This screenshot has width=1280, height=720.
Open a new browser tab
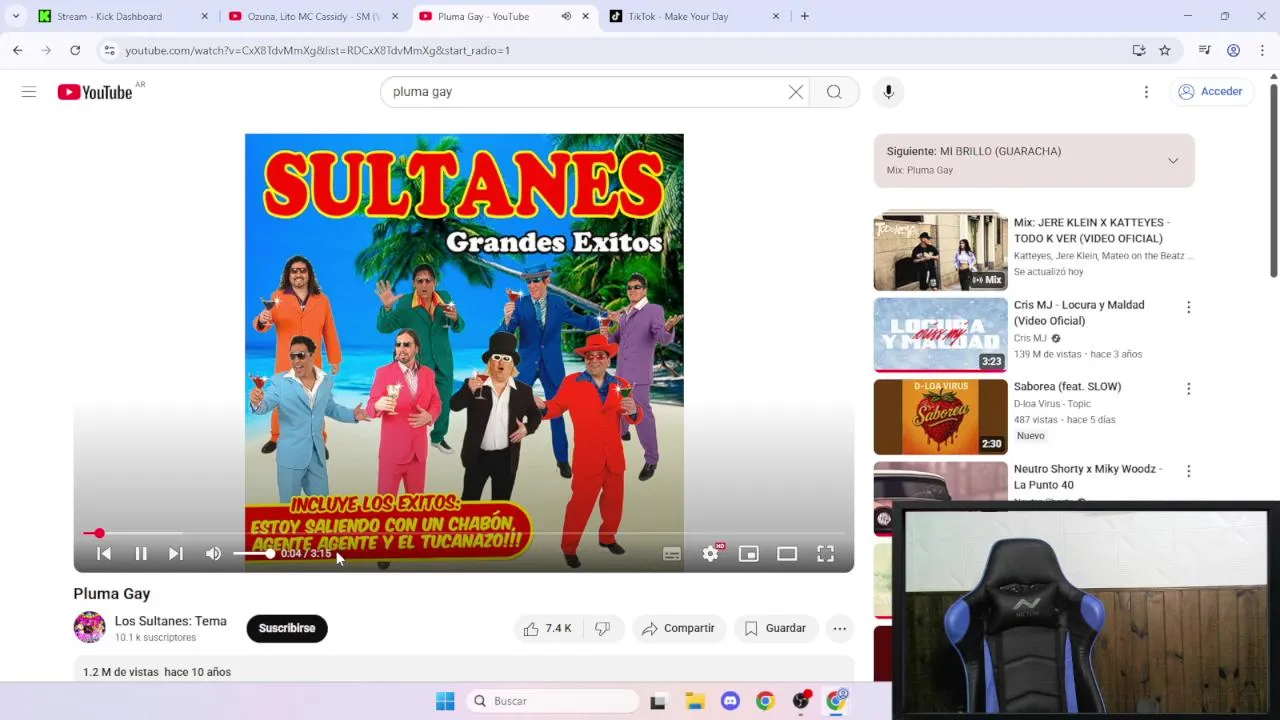[x=805, y=16]
